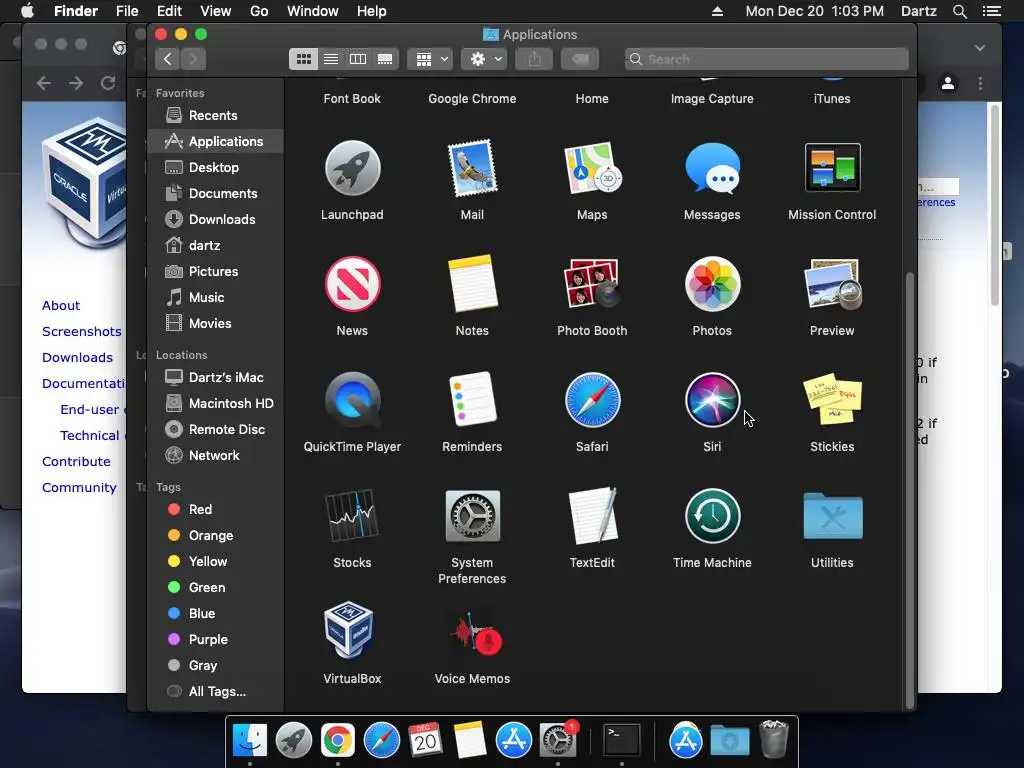Open the Trash in the Dock

click(775, 739)
